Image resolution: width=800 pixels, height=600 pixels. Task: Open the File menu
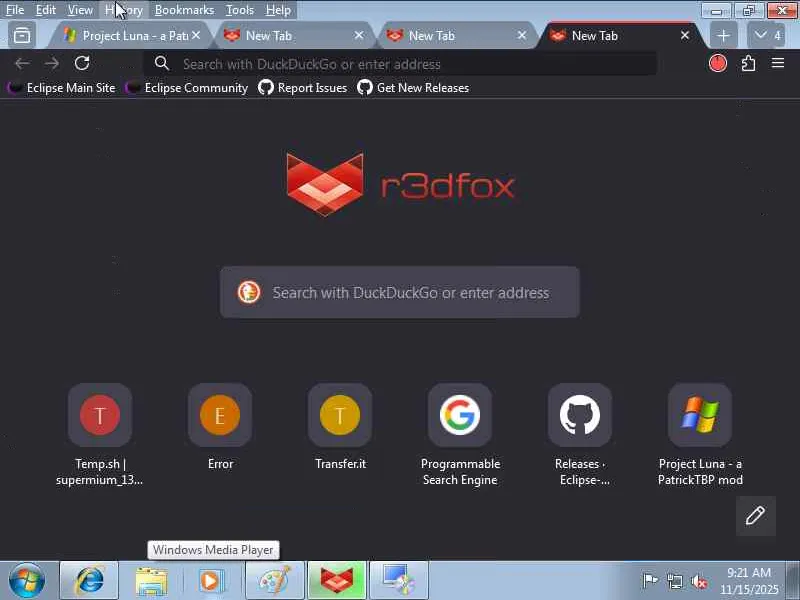pos(15,10)
